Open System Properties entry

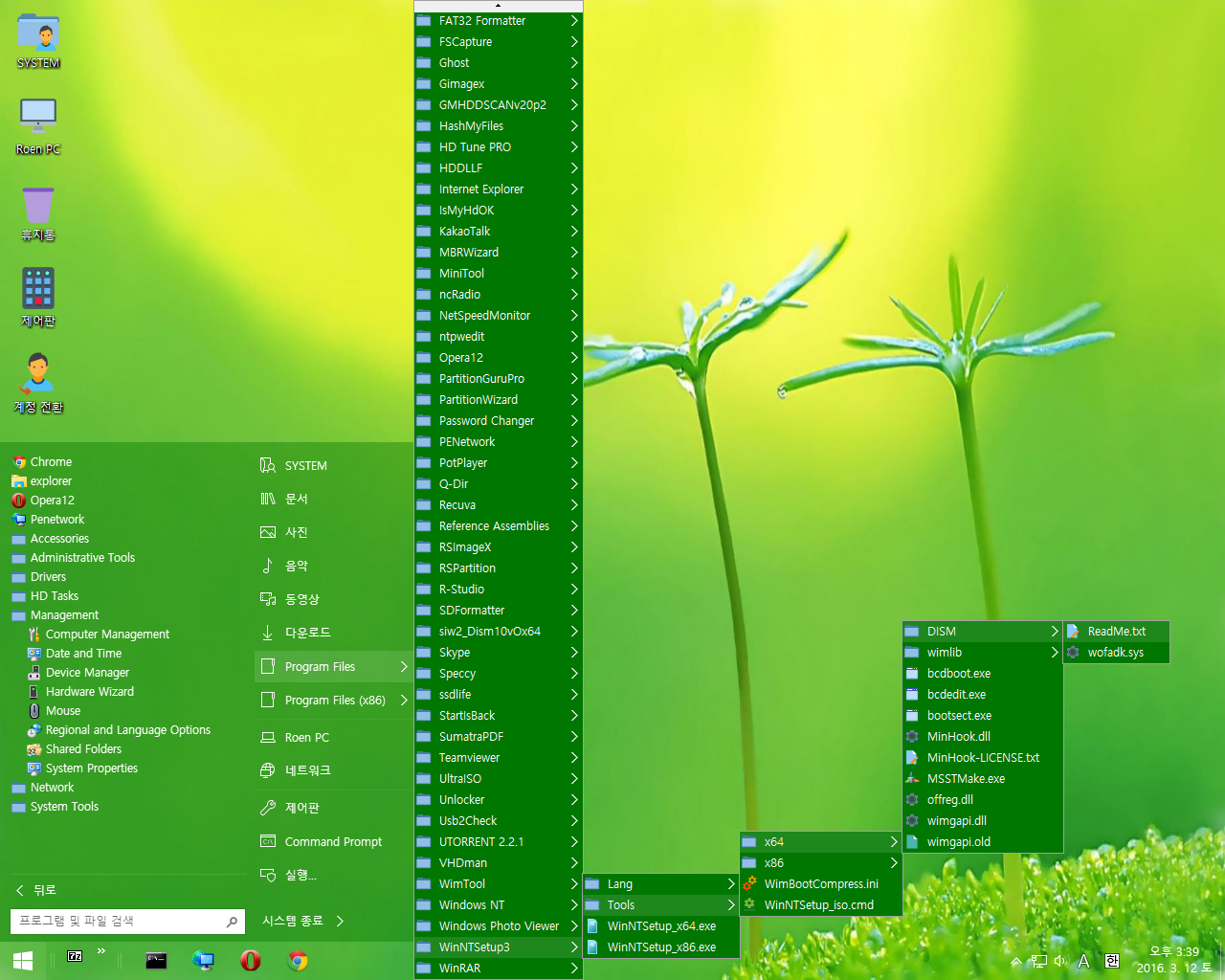point(91,768)
